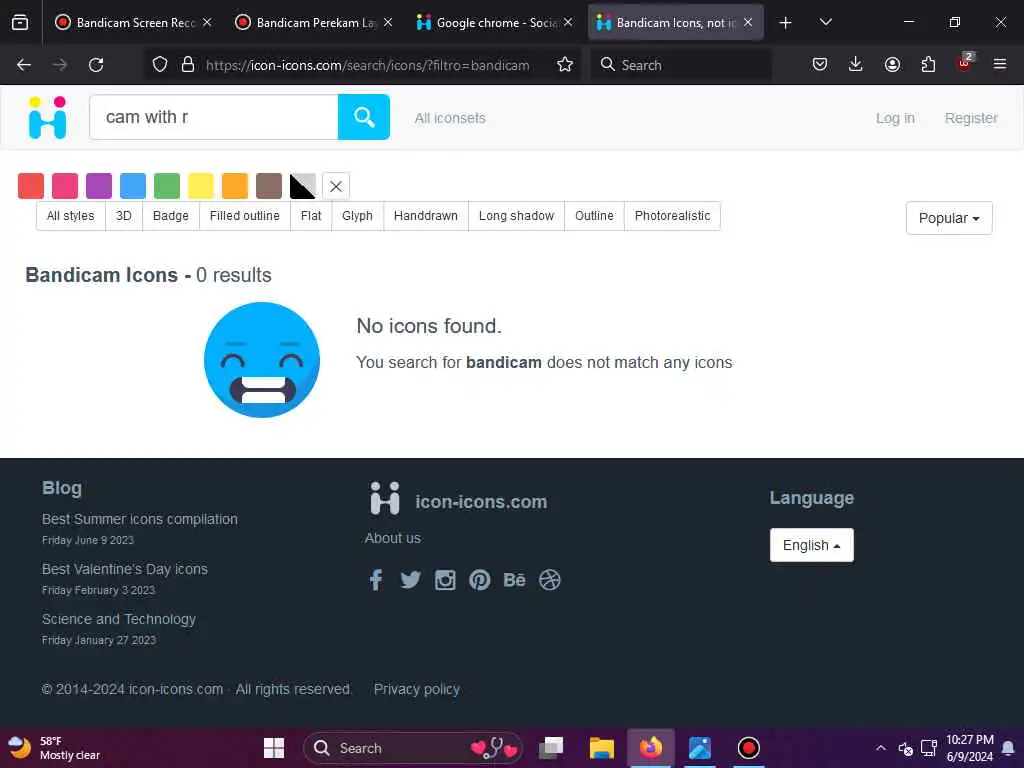Open the English language dropdown

pyautogui.click(x=812, y=545)
